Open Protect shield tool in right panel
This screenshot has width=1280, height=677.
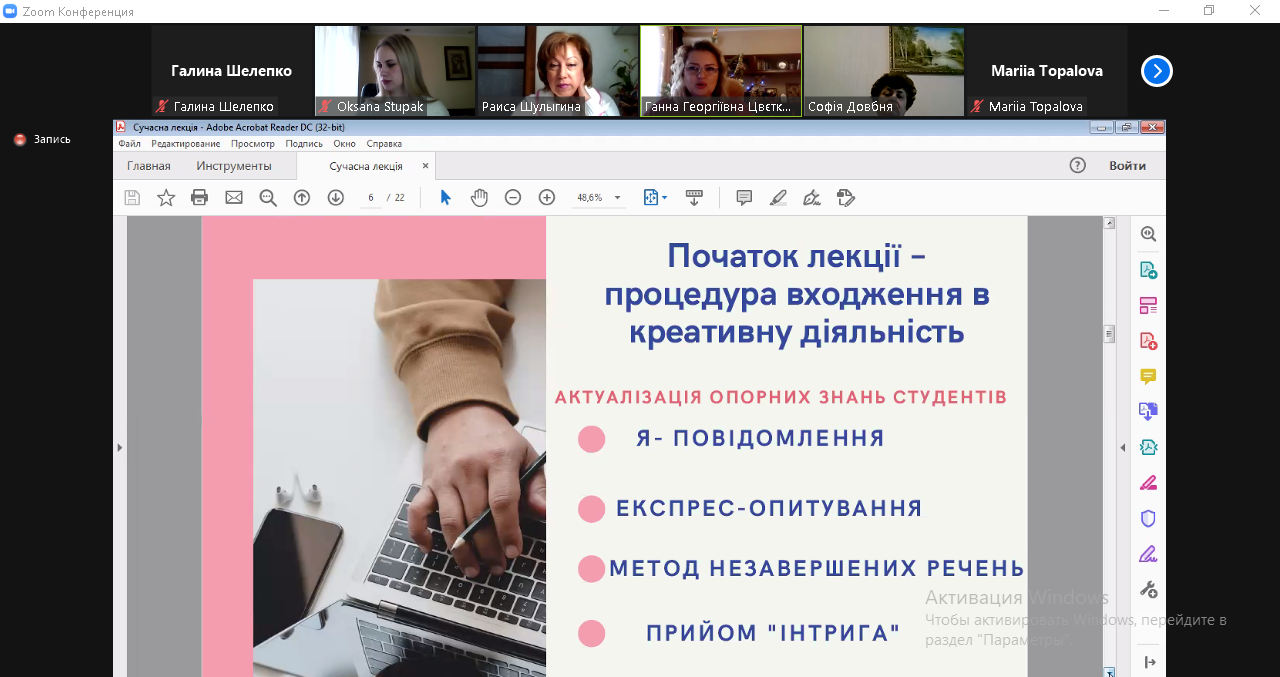[x=1148, y=518]
